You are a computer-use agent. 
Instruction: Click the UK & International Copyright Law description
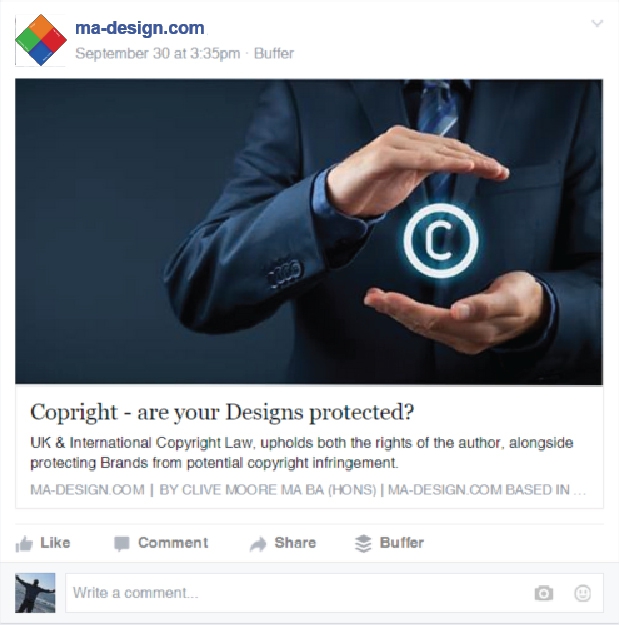pyautogui.click(x=302, y=453)
